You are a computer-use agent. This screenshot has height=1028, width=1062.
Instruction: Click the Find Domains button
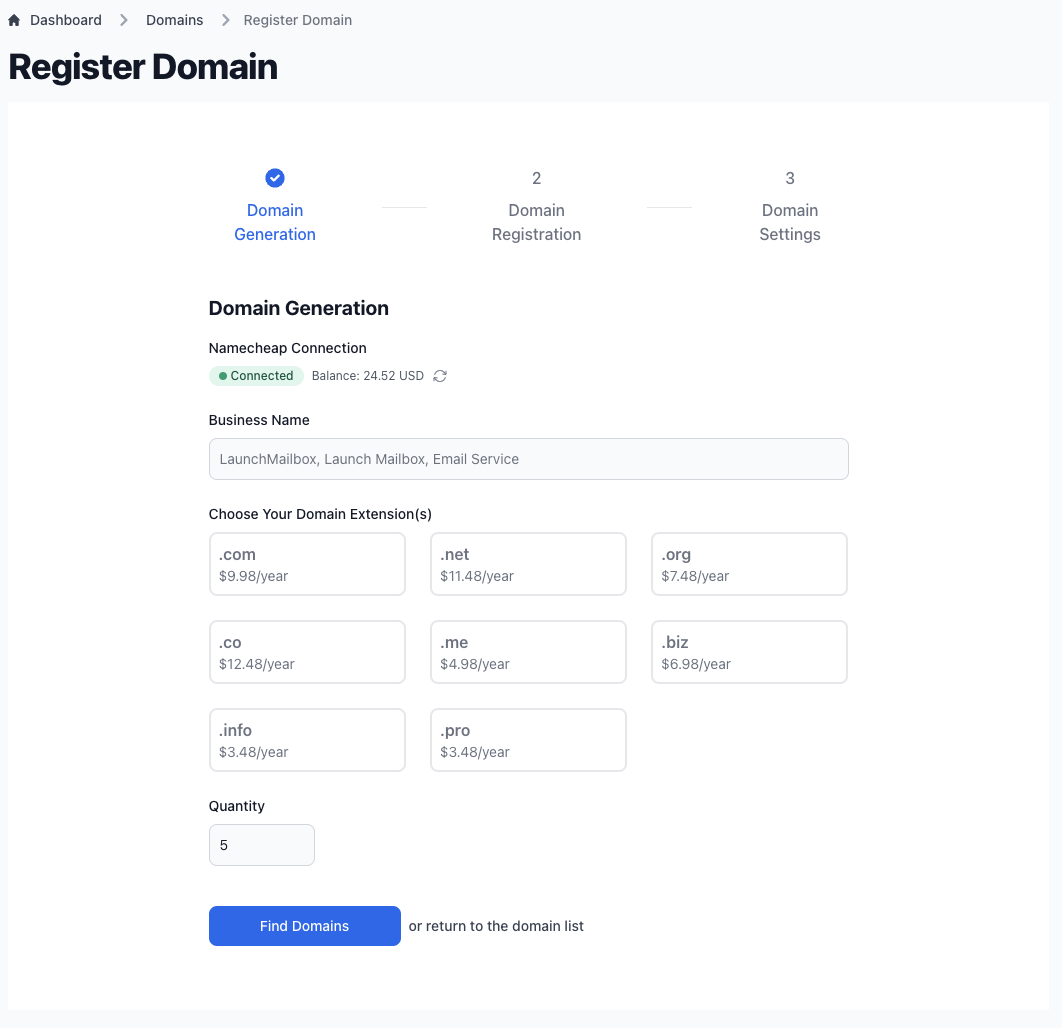tap(304, 926)
